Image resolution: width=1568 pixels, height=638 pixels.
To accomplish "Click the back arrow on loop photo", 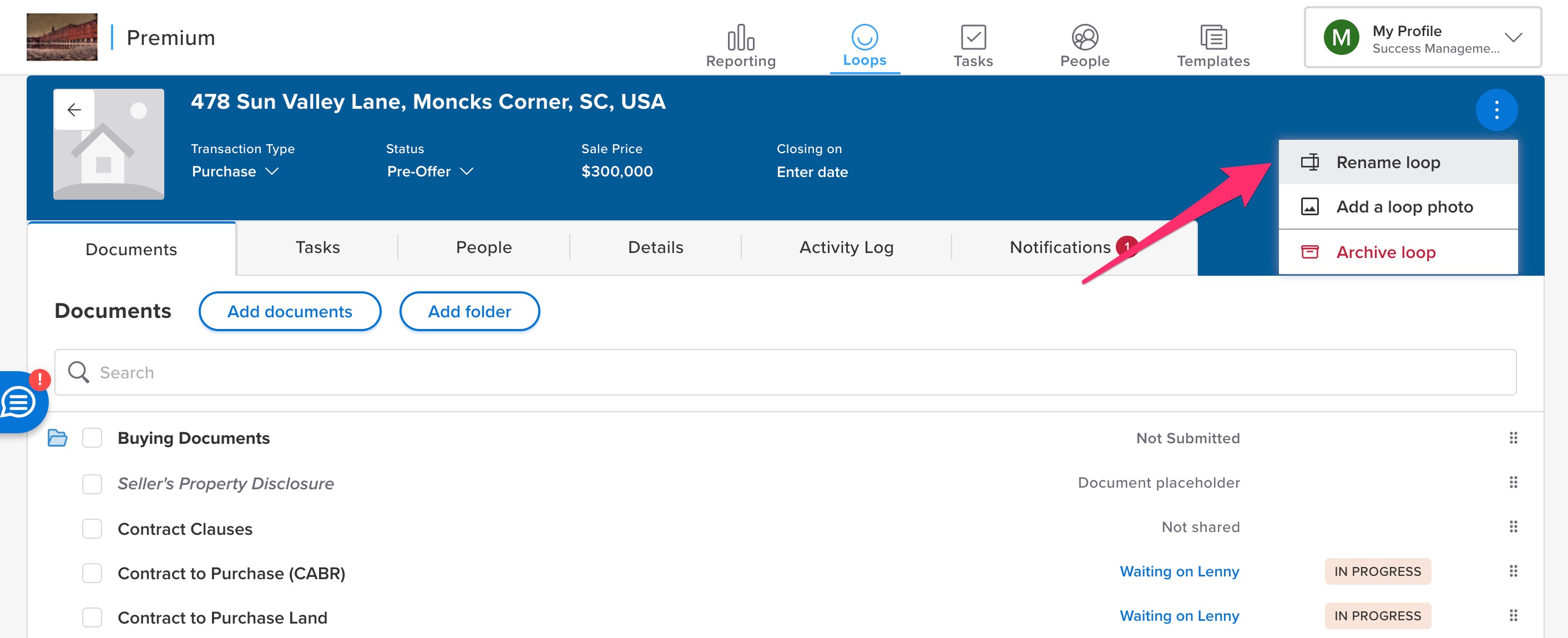I will 74,110.
